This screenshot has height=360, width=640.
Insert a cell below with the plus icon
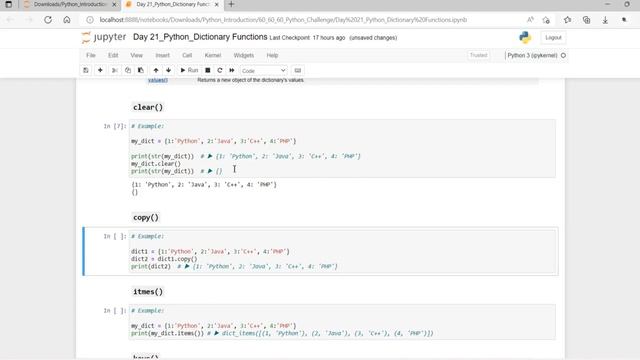click(x=100, y=70)
